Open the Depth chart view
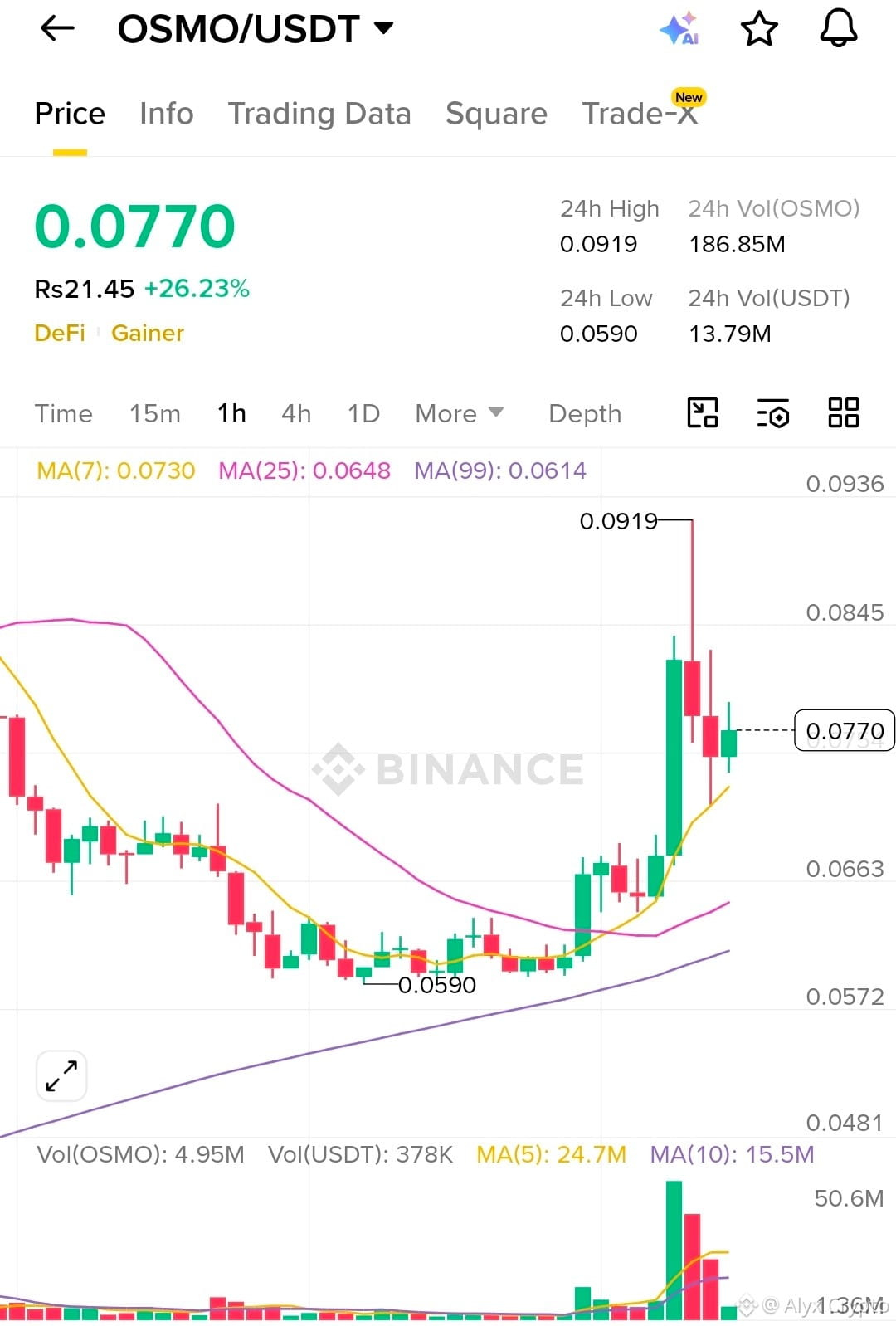Screen dimensions: 896x1326 coord(585,413)
